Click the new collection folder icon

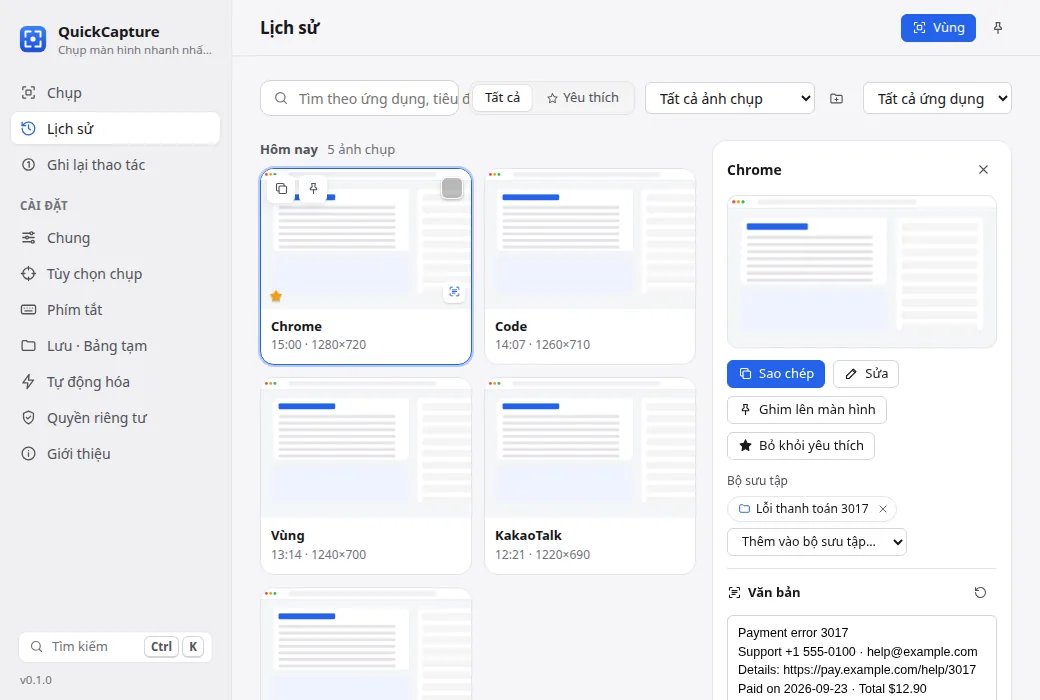(x=837, y=98)
